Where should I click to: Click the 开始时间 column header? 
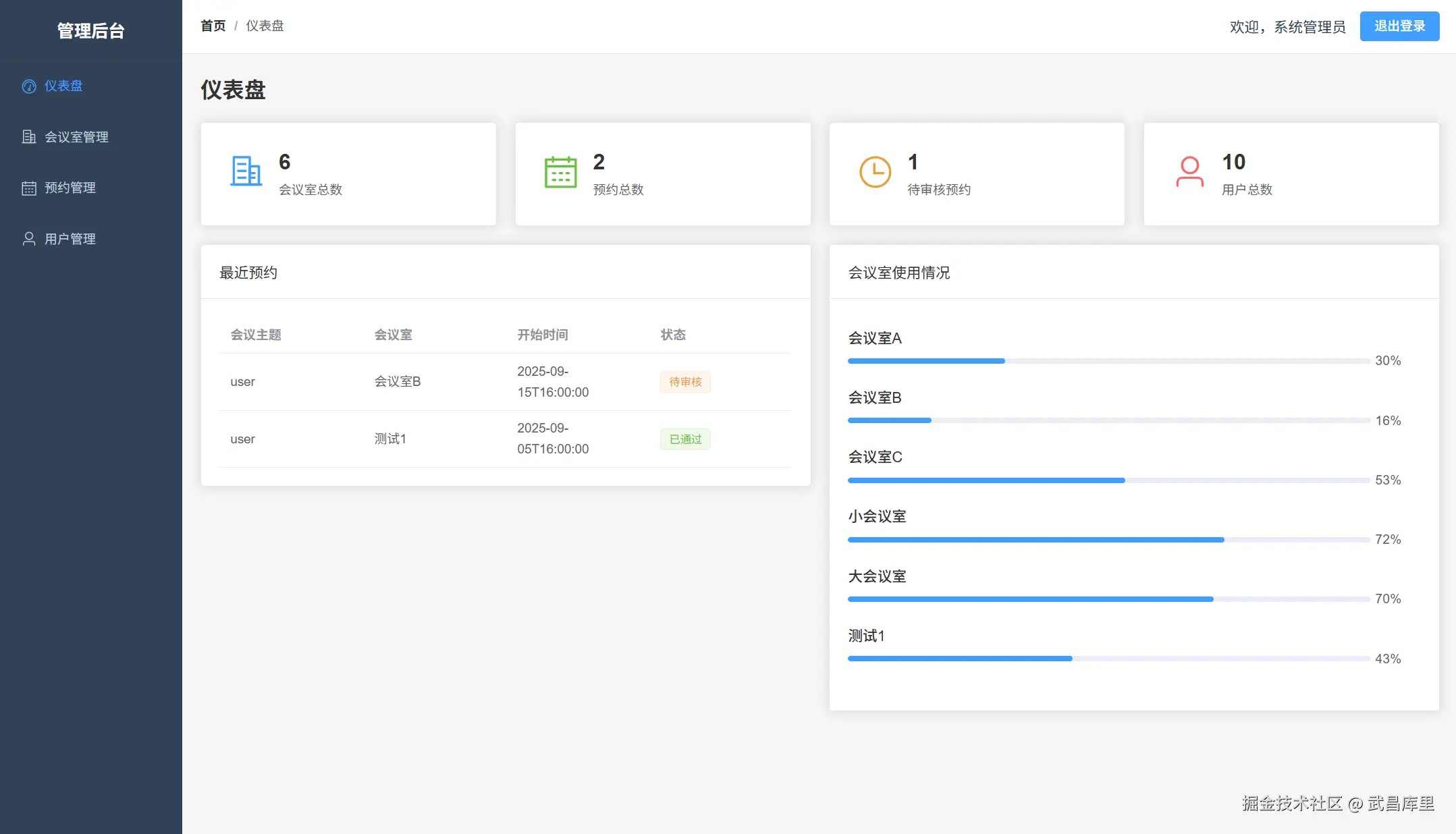[542, 335]
